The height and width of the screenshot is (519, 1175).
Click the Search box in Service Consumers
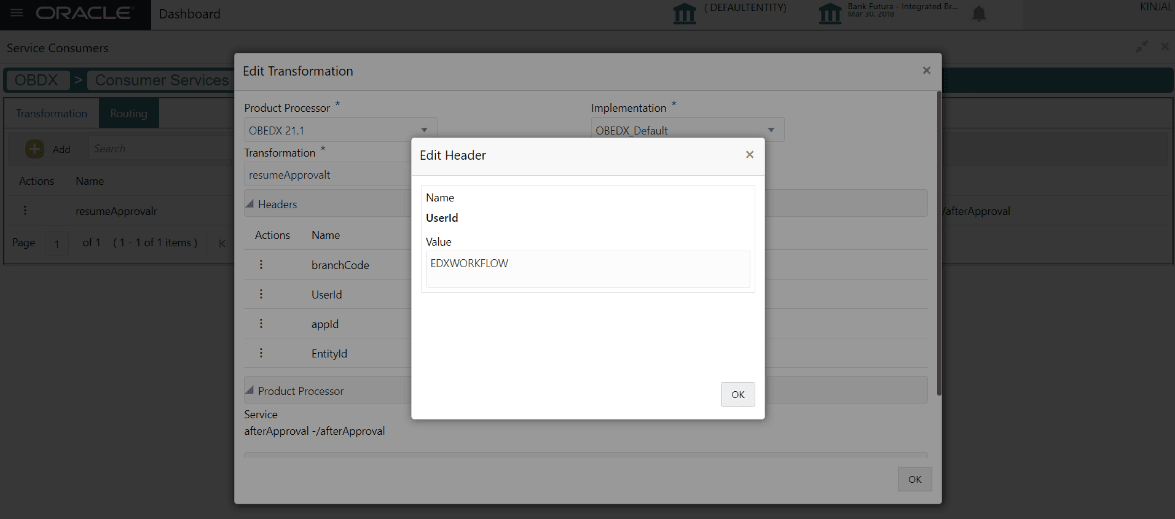coord(161,149)
